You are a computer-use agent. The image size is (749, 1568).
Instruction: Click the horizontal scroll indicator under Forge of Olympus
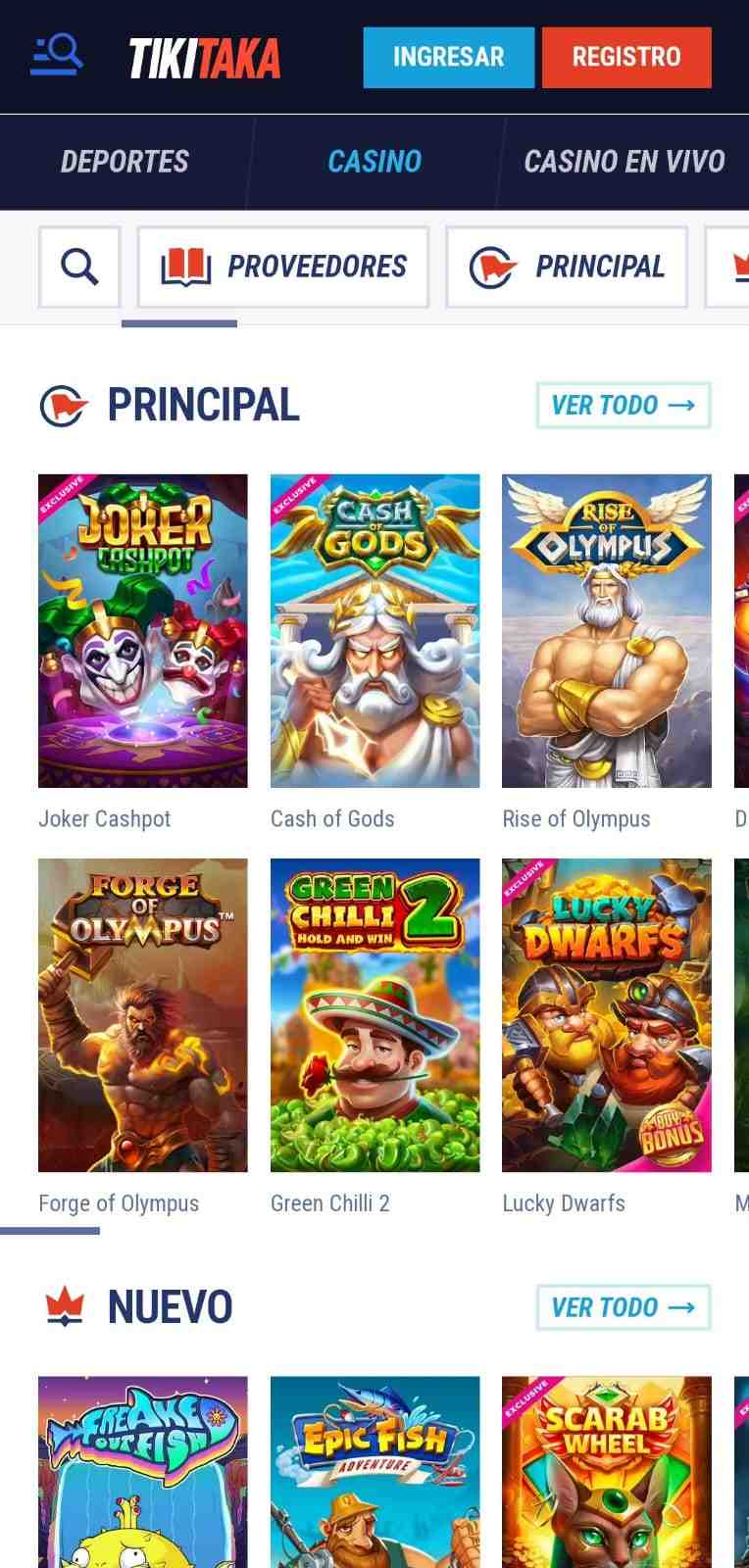[x=50, y=1231]
